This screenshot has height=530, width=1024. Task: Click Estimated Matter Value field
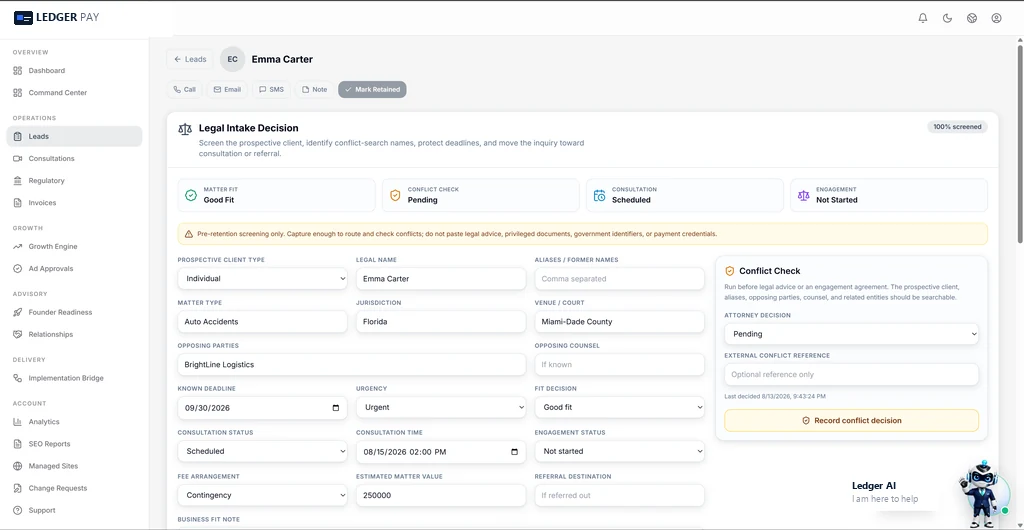click(441, 495)
